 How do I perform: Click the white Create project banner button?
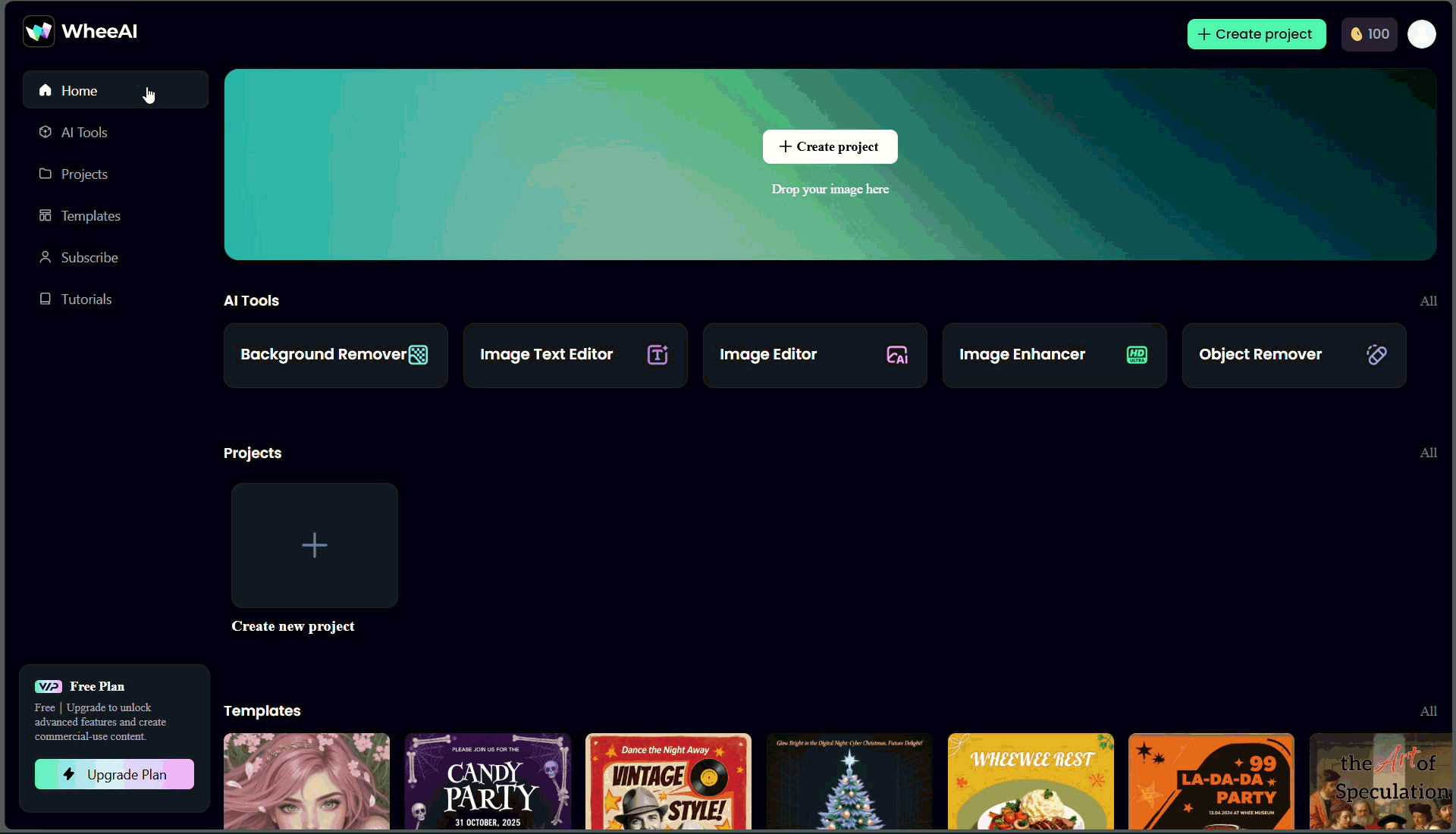point(830,147)
